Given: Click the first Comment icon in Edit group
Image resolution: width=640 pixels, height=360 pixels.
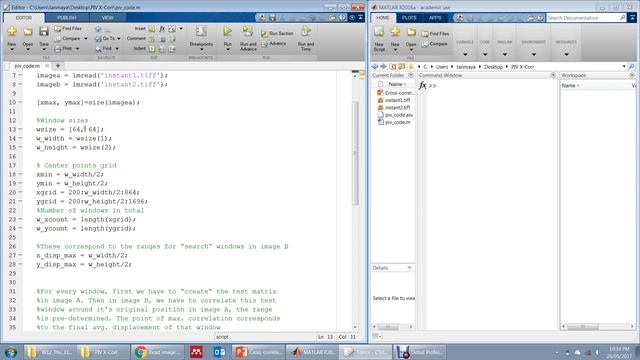Looking at the screenshot, I should pos(152,39).
